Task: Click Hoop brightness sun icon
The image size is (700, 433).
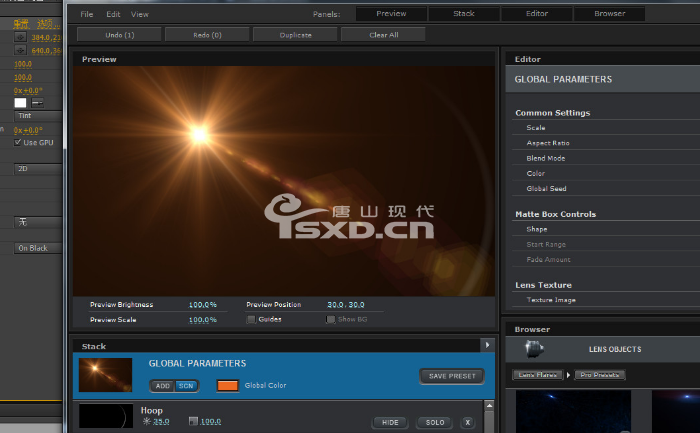Action: 146,421
